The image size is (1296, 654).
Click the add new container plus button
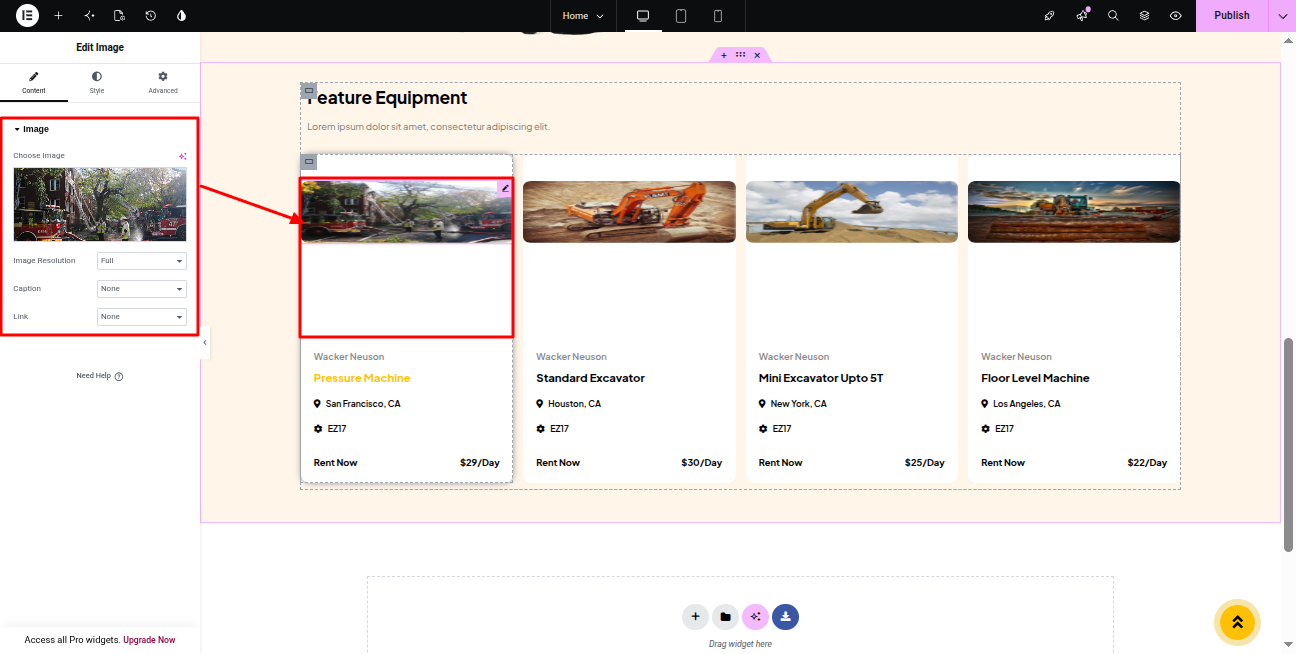[x=695, y=617]
